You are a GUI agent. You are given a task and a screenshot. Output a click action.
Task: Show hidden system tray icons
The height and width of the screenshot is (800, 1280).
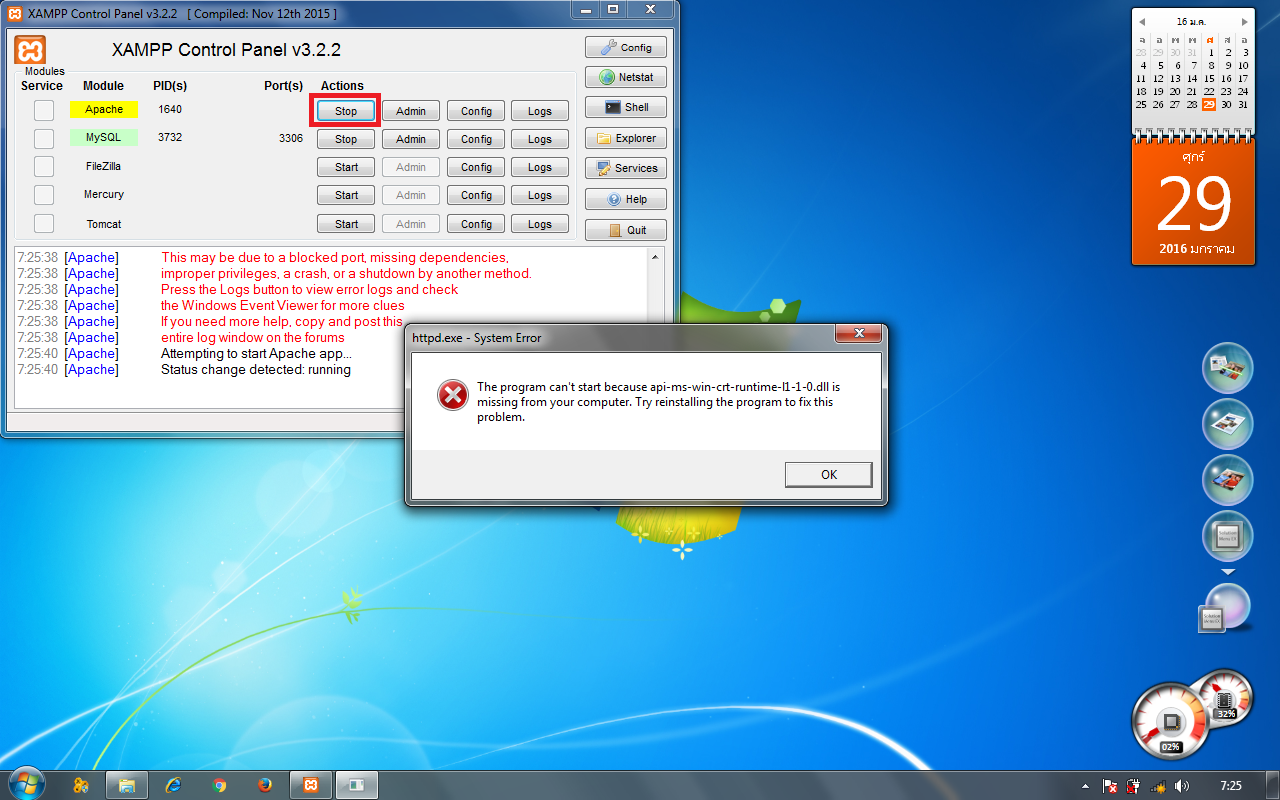tap(1086, 786)
